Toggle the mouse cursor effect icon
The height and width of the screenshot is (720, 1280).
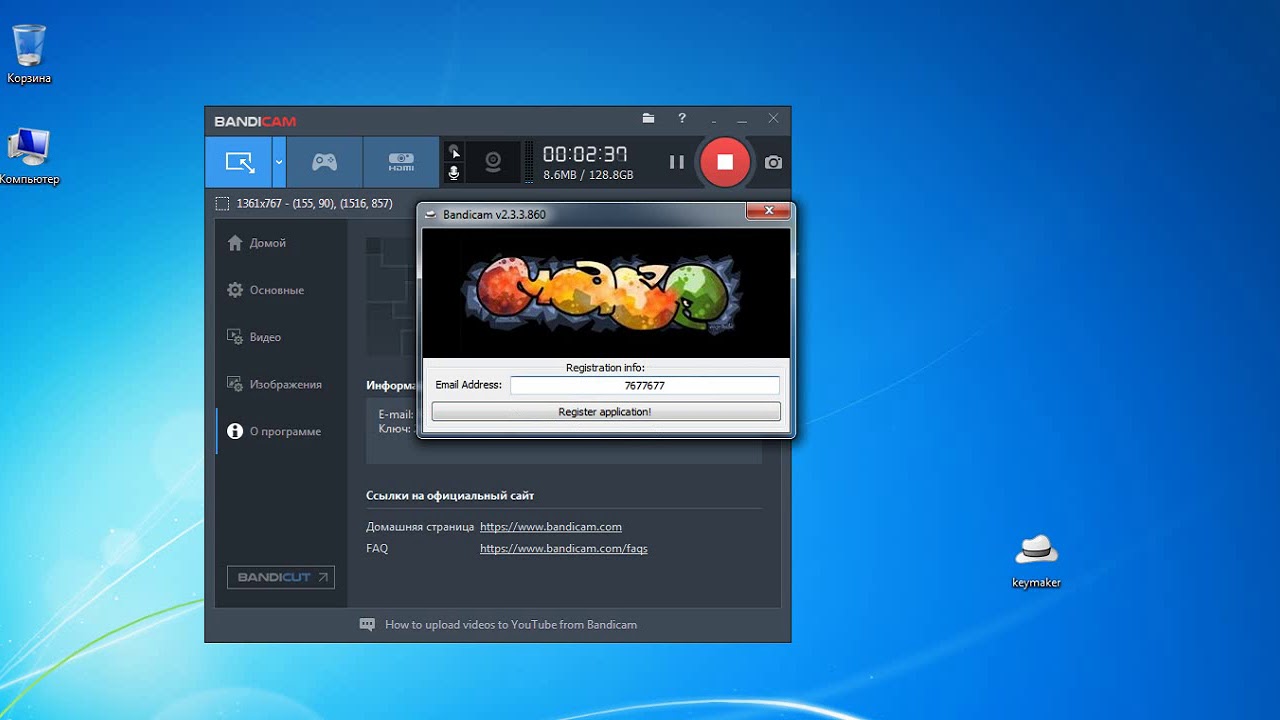tap(454, 152)
